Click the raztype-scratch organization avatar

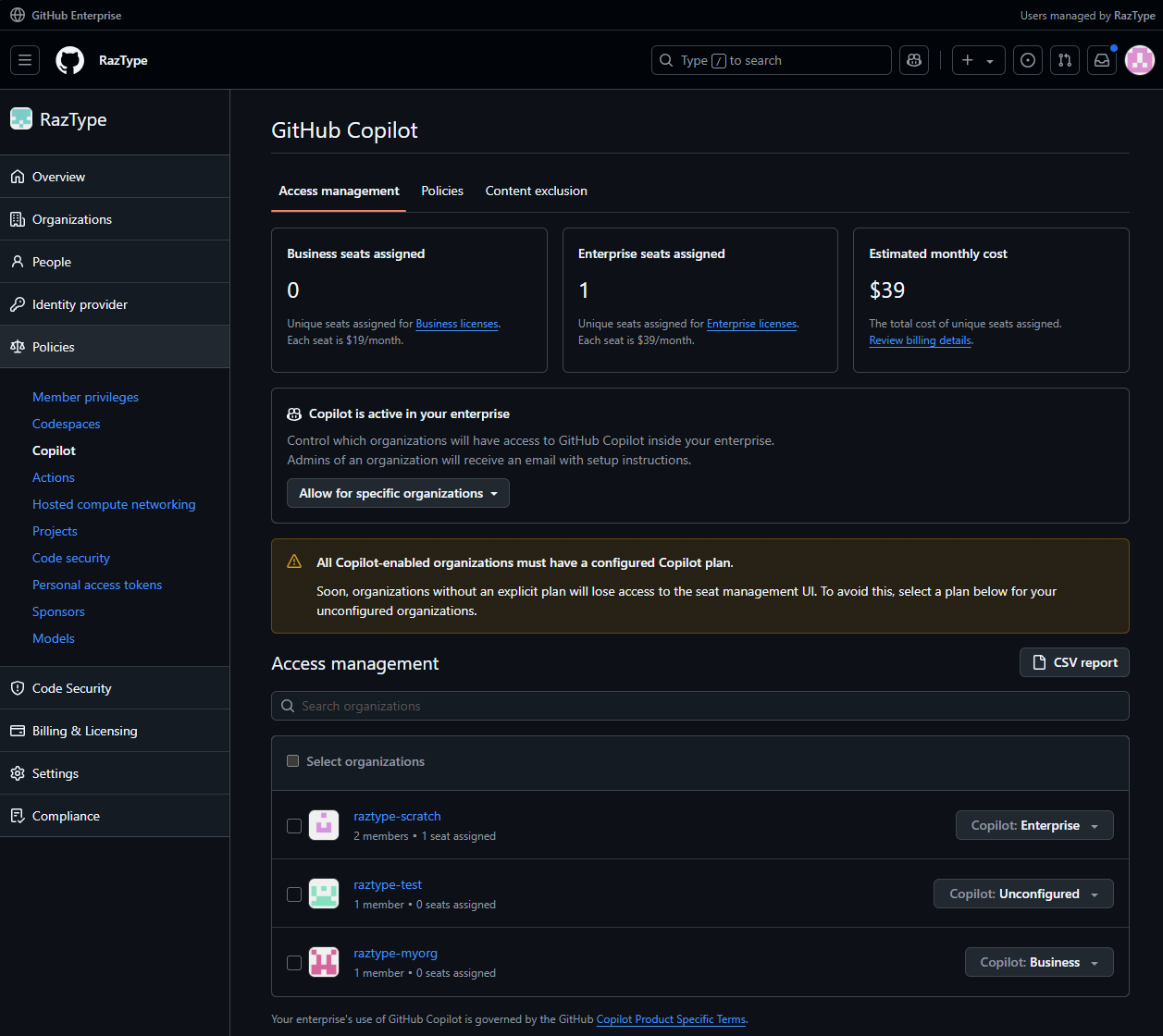(324, 825)
